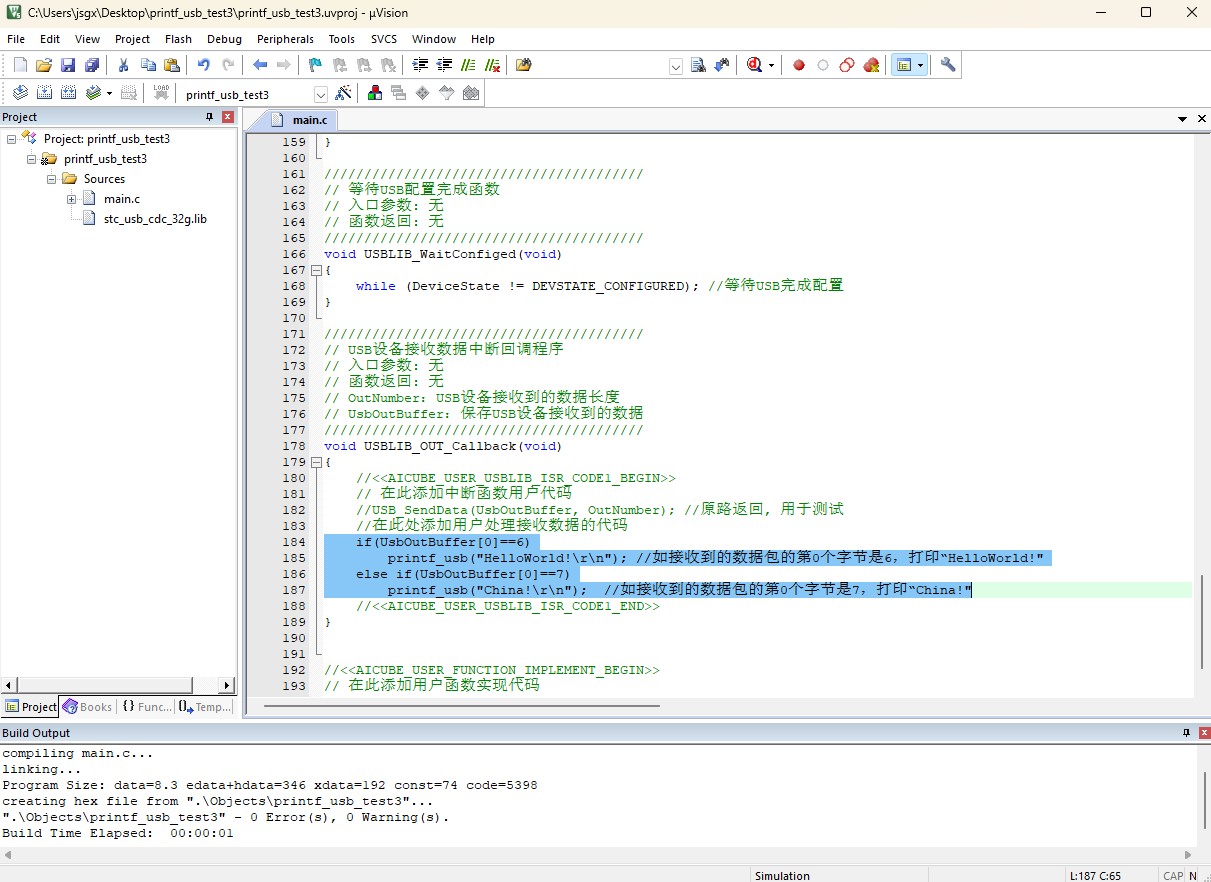Undo the last edit with the Undo arrow
The width and height of the screenshot is (1211, 882).
coord(204,65)
